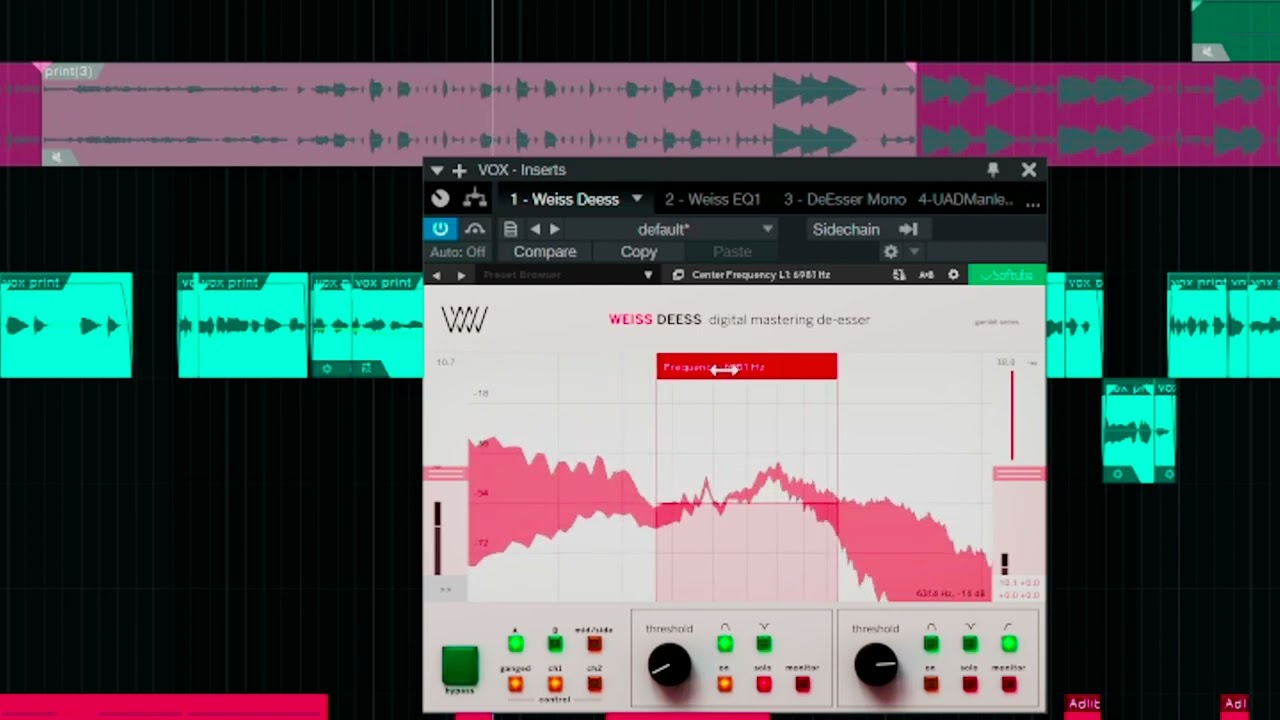Select bell filter shape on first band

725,644
